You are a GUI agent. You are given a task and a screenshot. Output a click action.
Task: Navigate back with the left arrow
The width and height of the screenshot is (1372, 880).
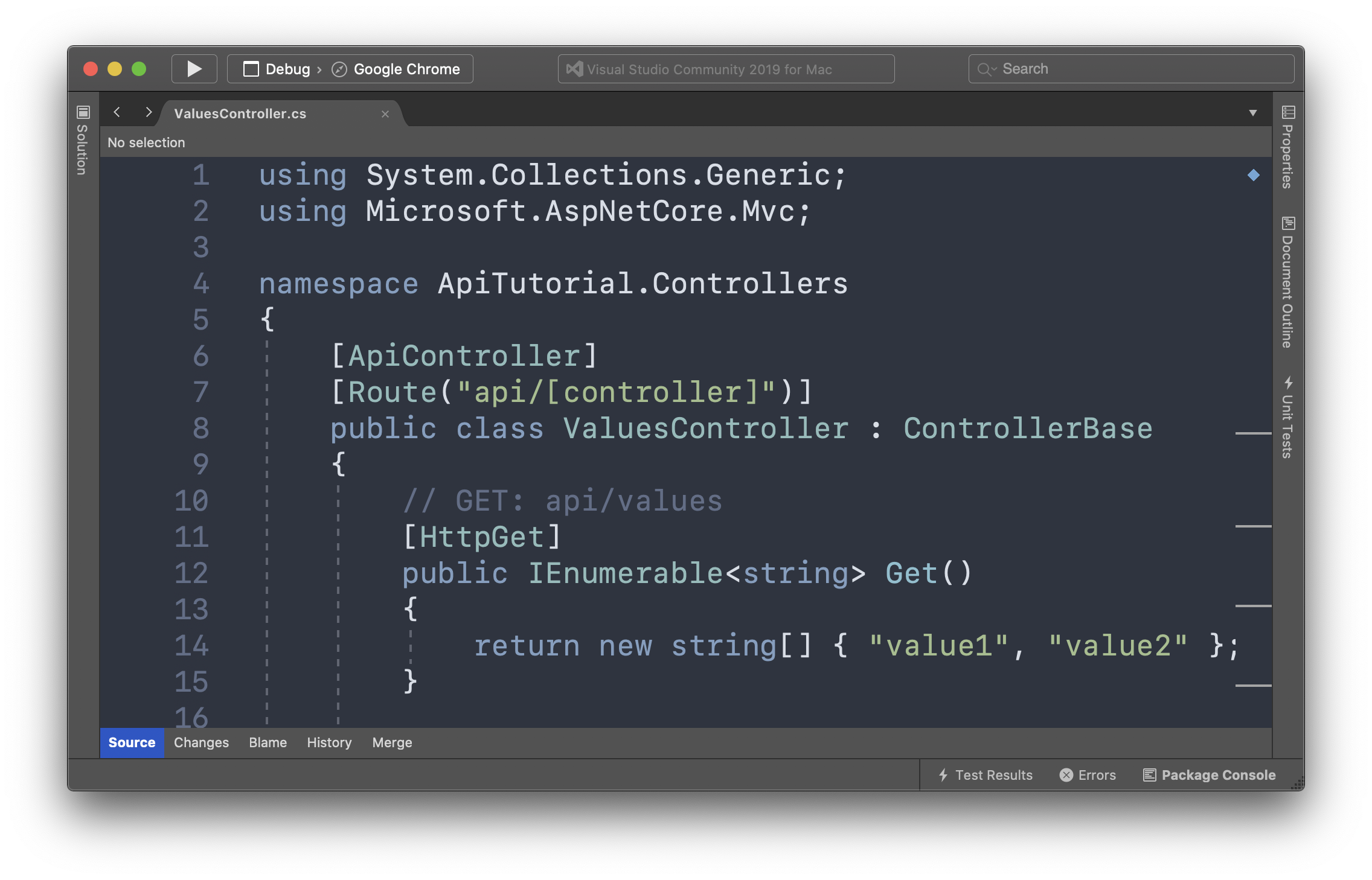coord(117,112)
